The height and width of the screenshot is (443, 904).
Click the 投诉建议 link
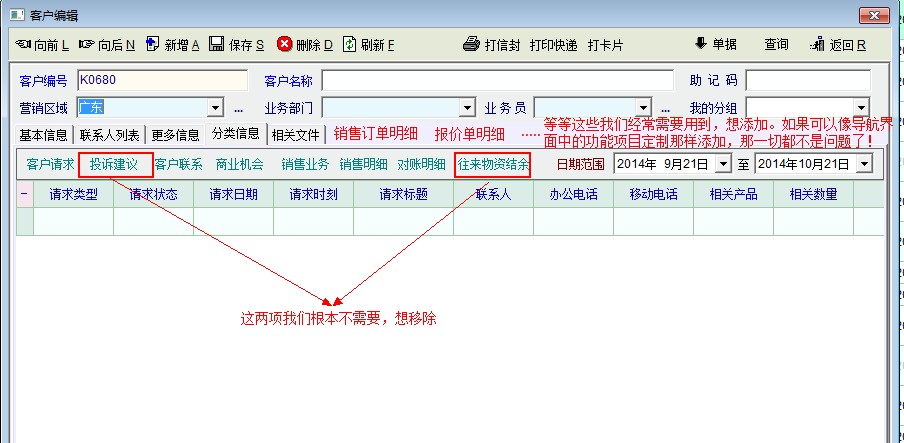point(114,164)
